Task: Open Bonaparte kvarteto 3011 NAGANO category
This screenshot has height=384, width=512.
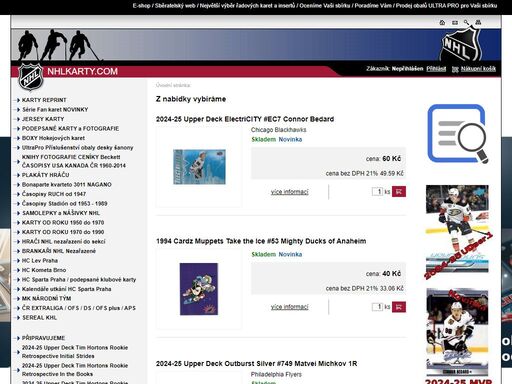Action: pyautogui.click(x=67, y=184)
